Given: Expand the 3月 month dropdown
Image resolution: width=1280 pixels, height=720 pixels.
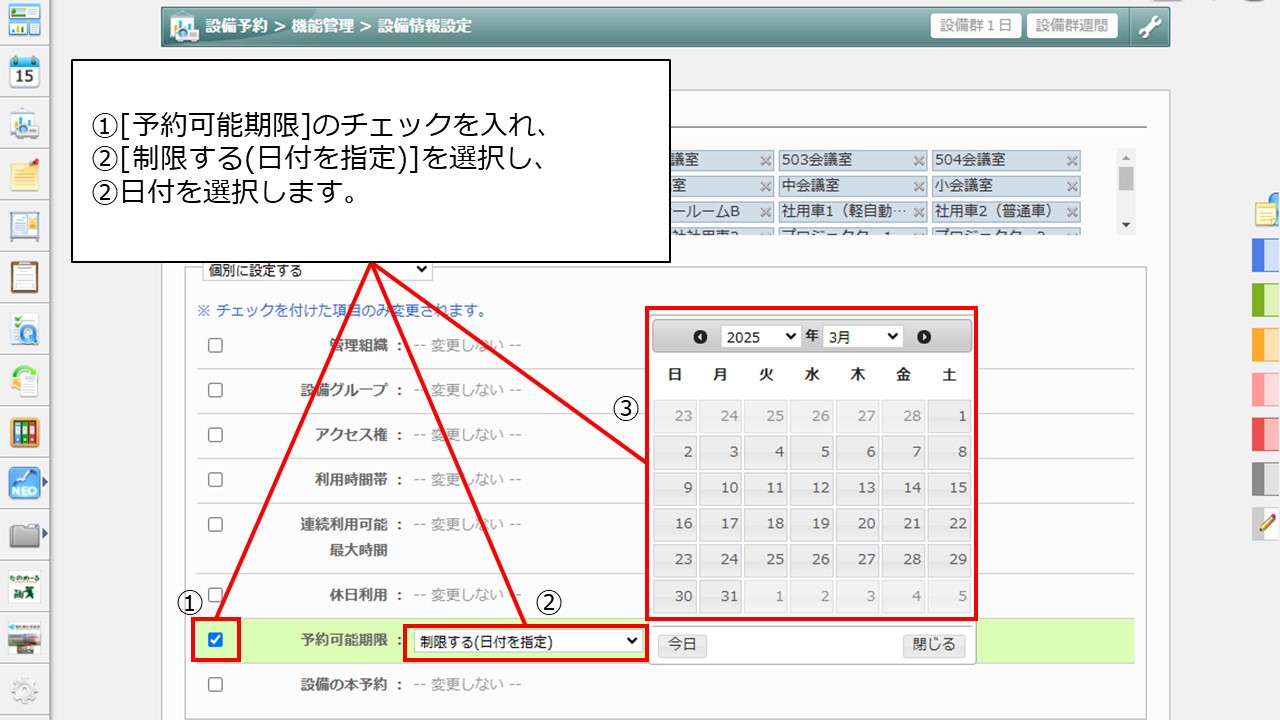Looking at the screenshot, I should click(x=862, y=337).
